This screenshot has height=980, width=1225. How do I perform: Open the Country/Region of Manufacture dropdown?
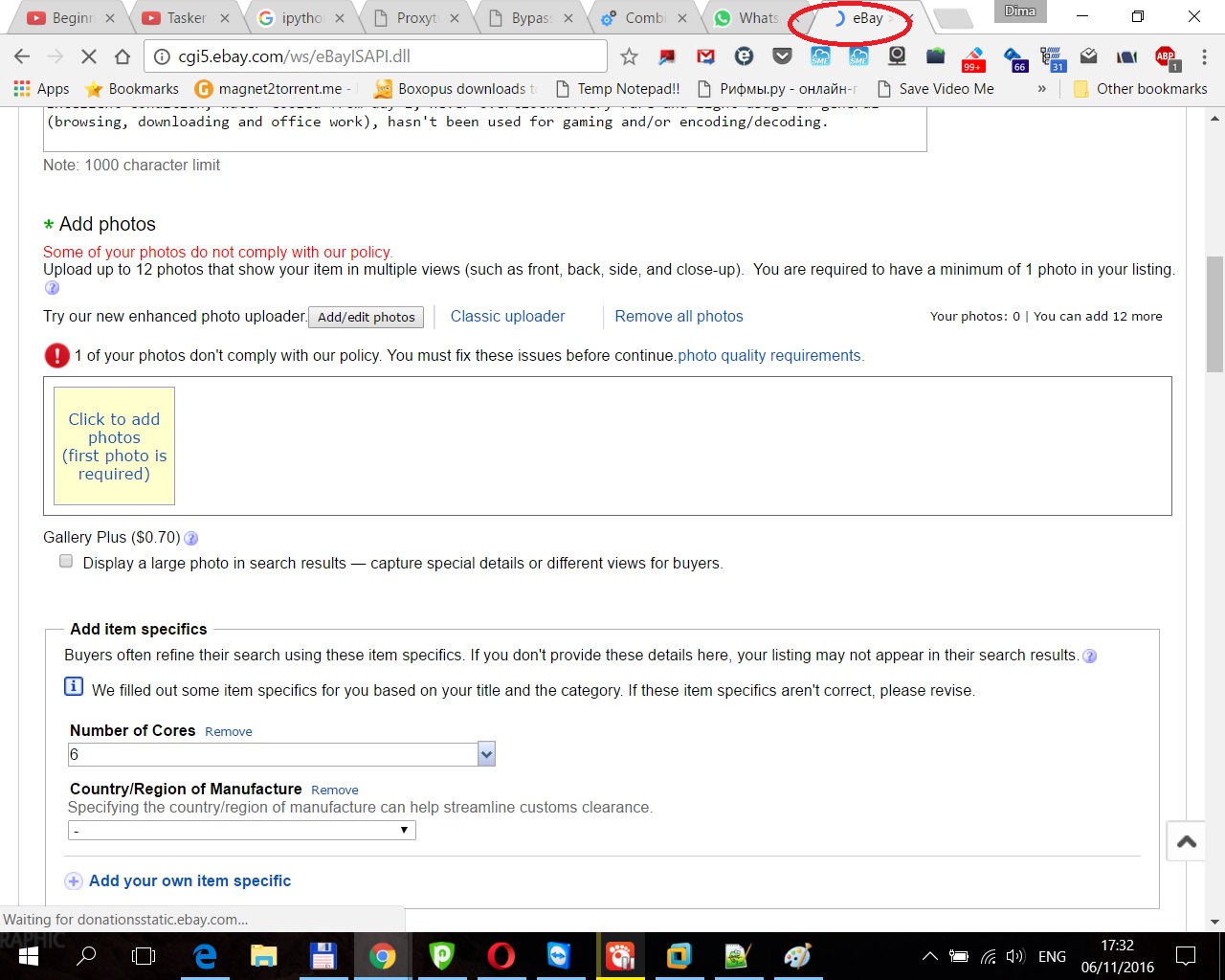(x=403, y=830)
